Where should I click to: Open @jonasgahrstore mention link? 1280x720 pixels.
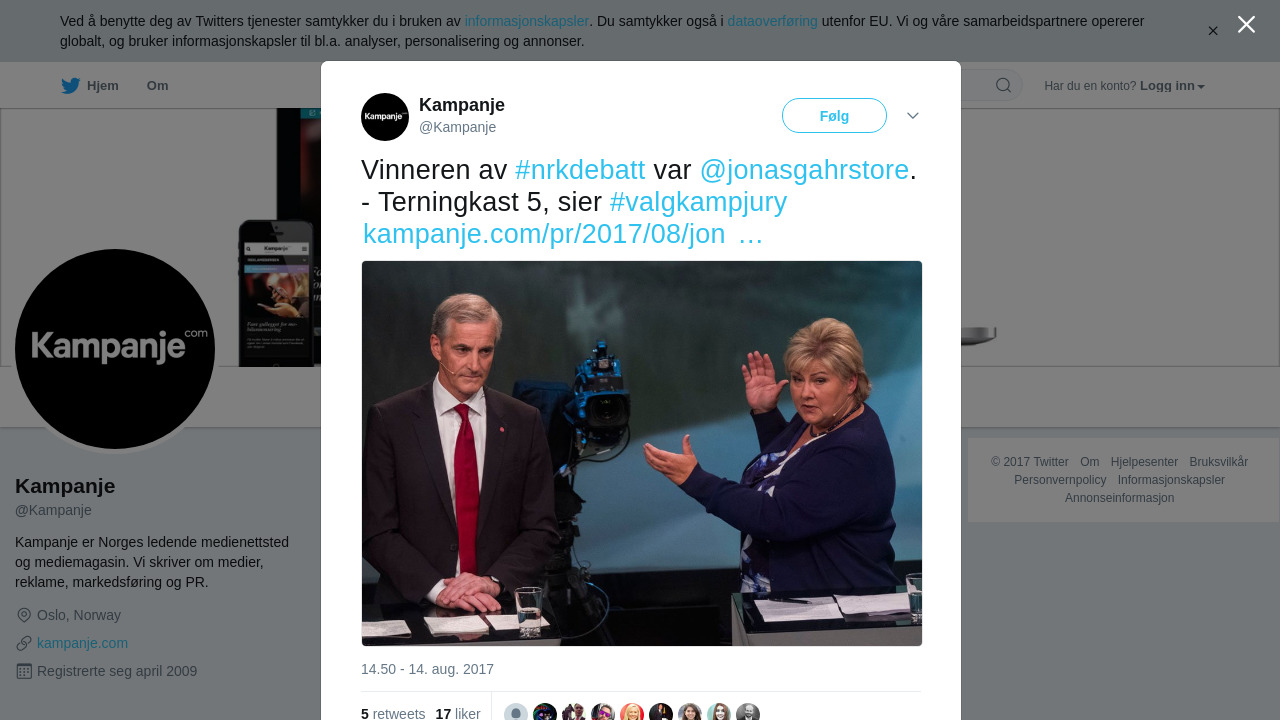point(804,170)
